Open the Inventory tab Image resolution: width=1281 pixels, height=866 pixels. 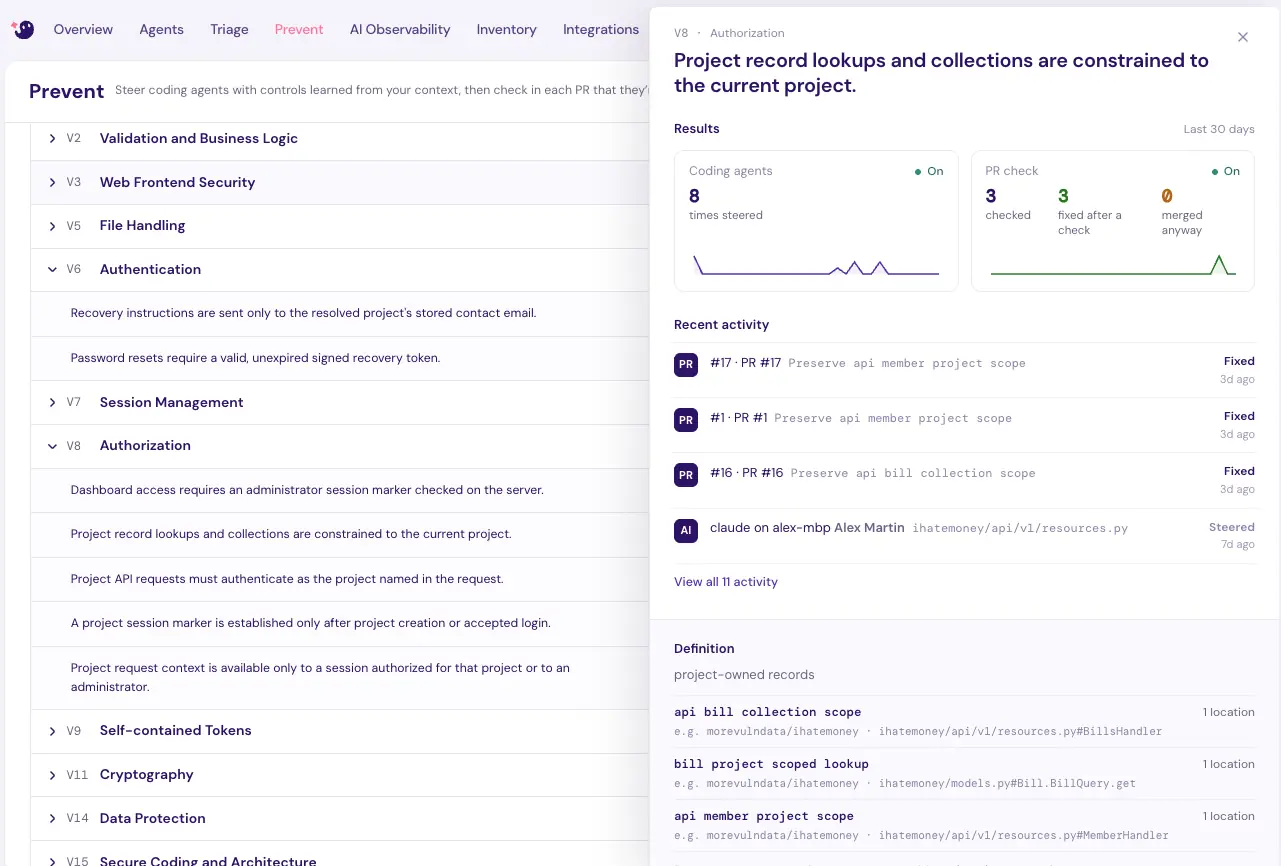pos(506,29)
